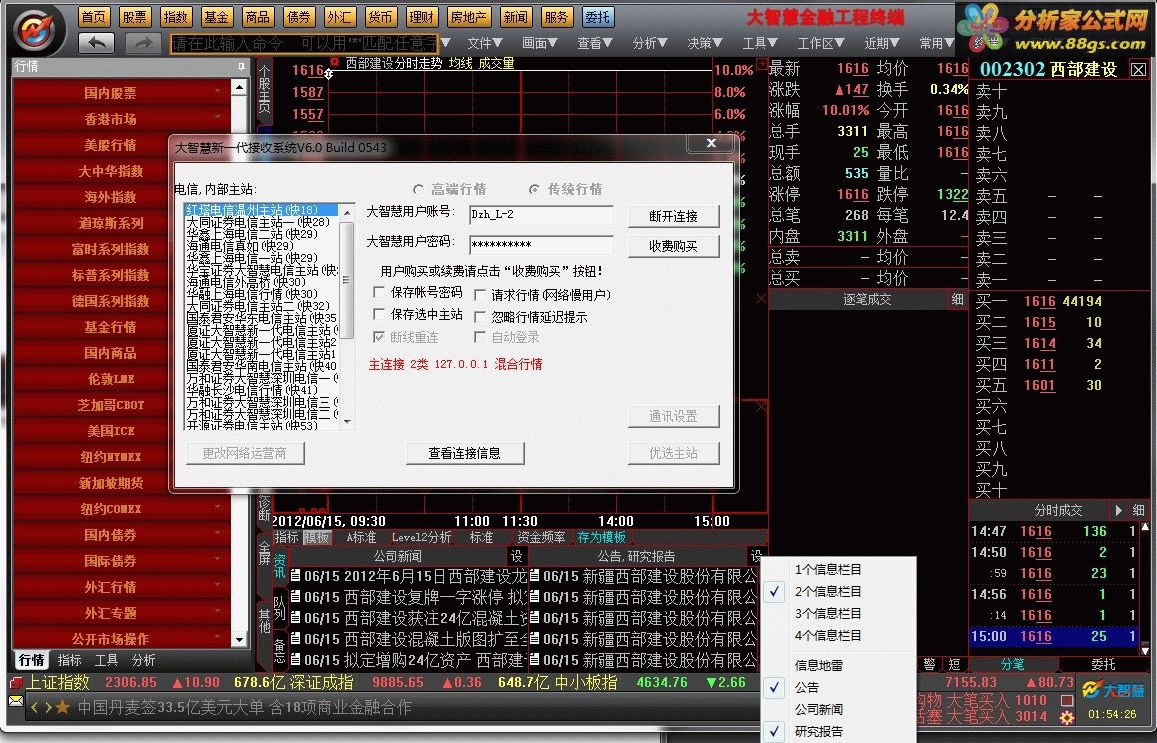Screen dimensions: 1157x743
Task: Enable 保存帐号密码 checkbox
Action: 379,292
